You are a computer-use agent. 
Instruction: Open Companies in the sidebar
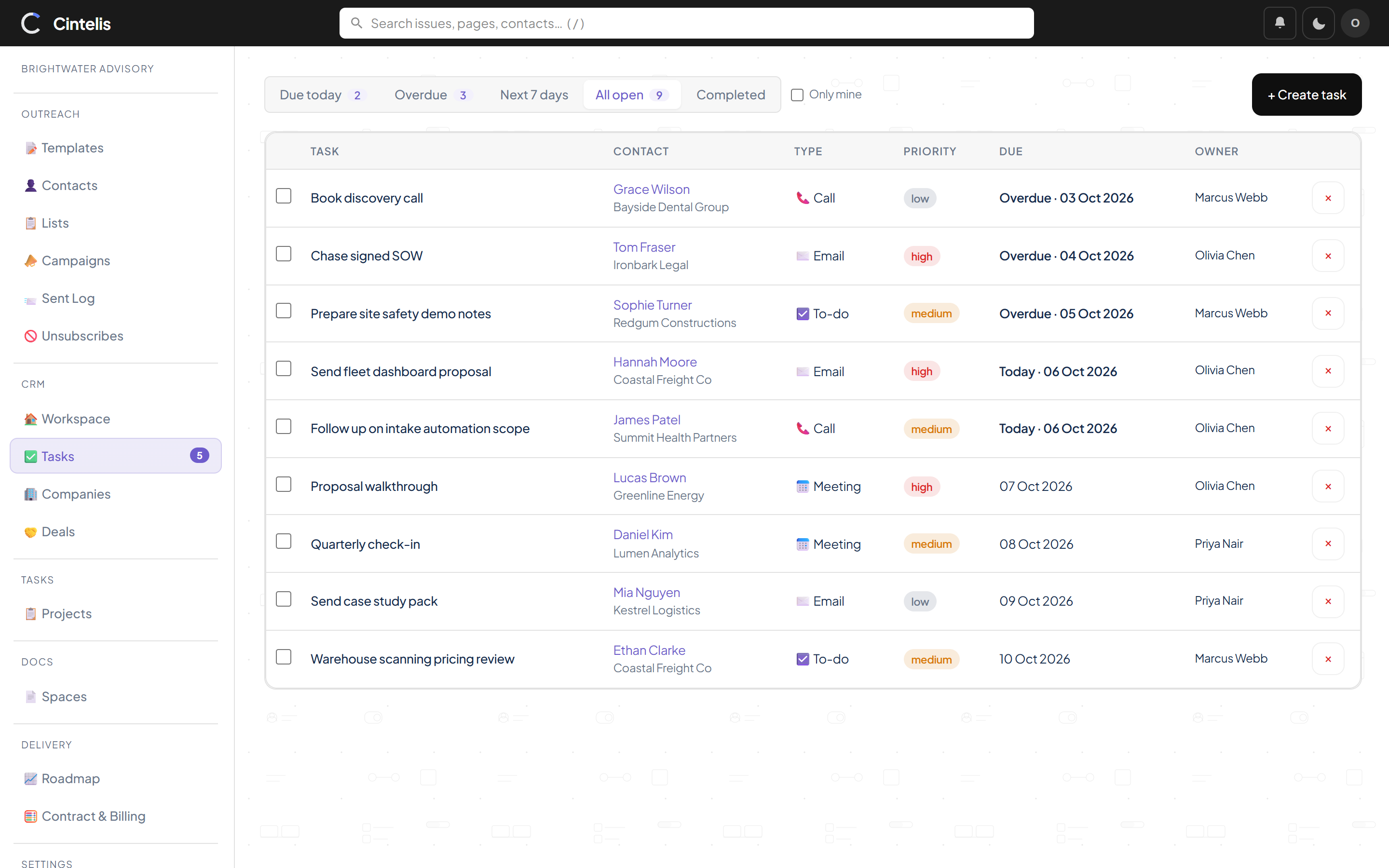point(115,494)
